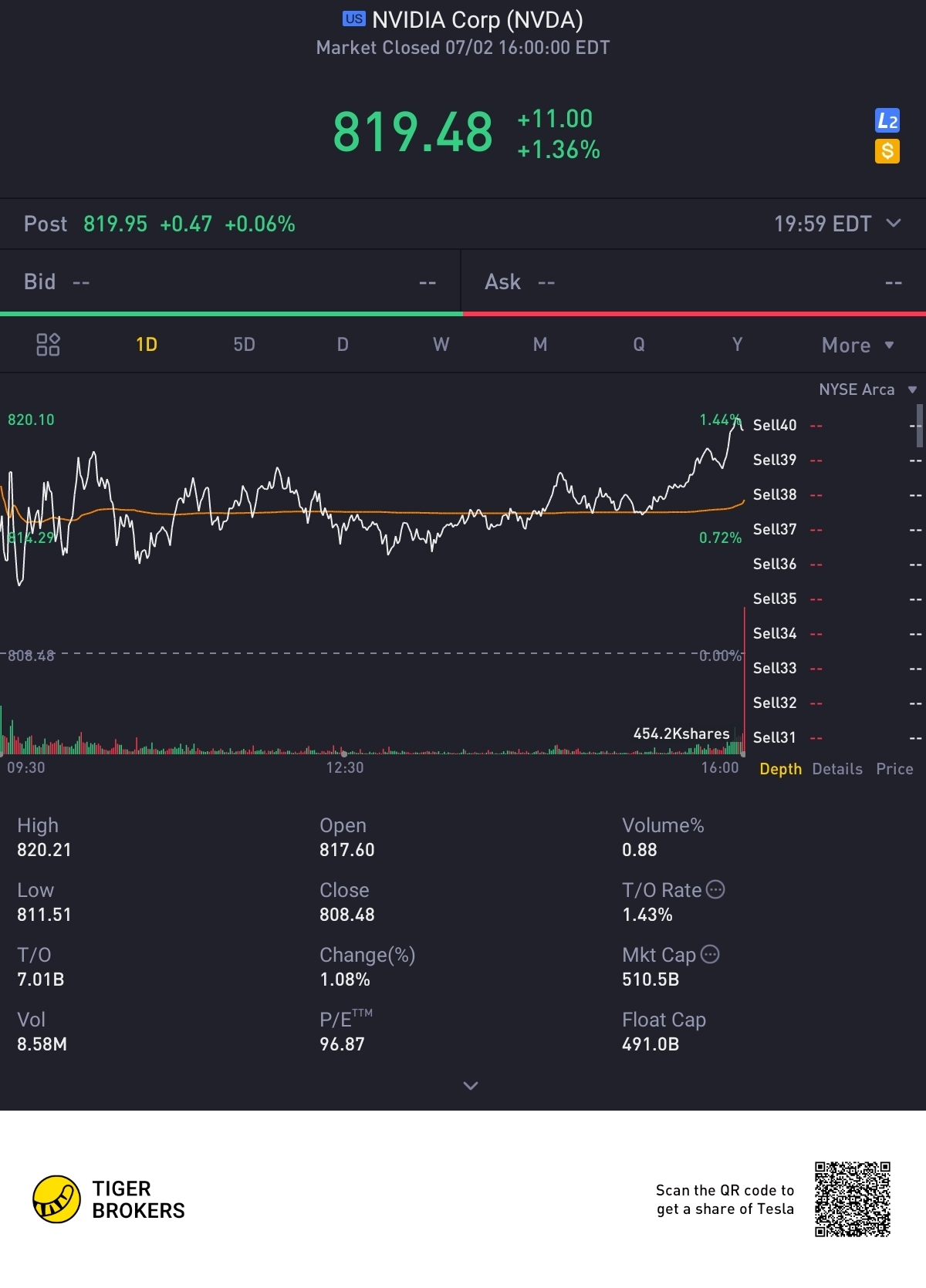
Task: Tap the Sell32 depth row
Action: click(x=836, y=703)
